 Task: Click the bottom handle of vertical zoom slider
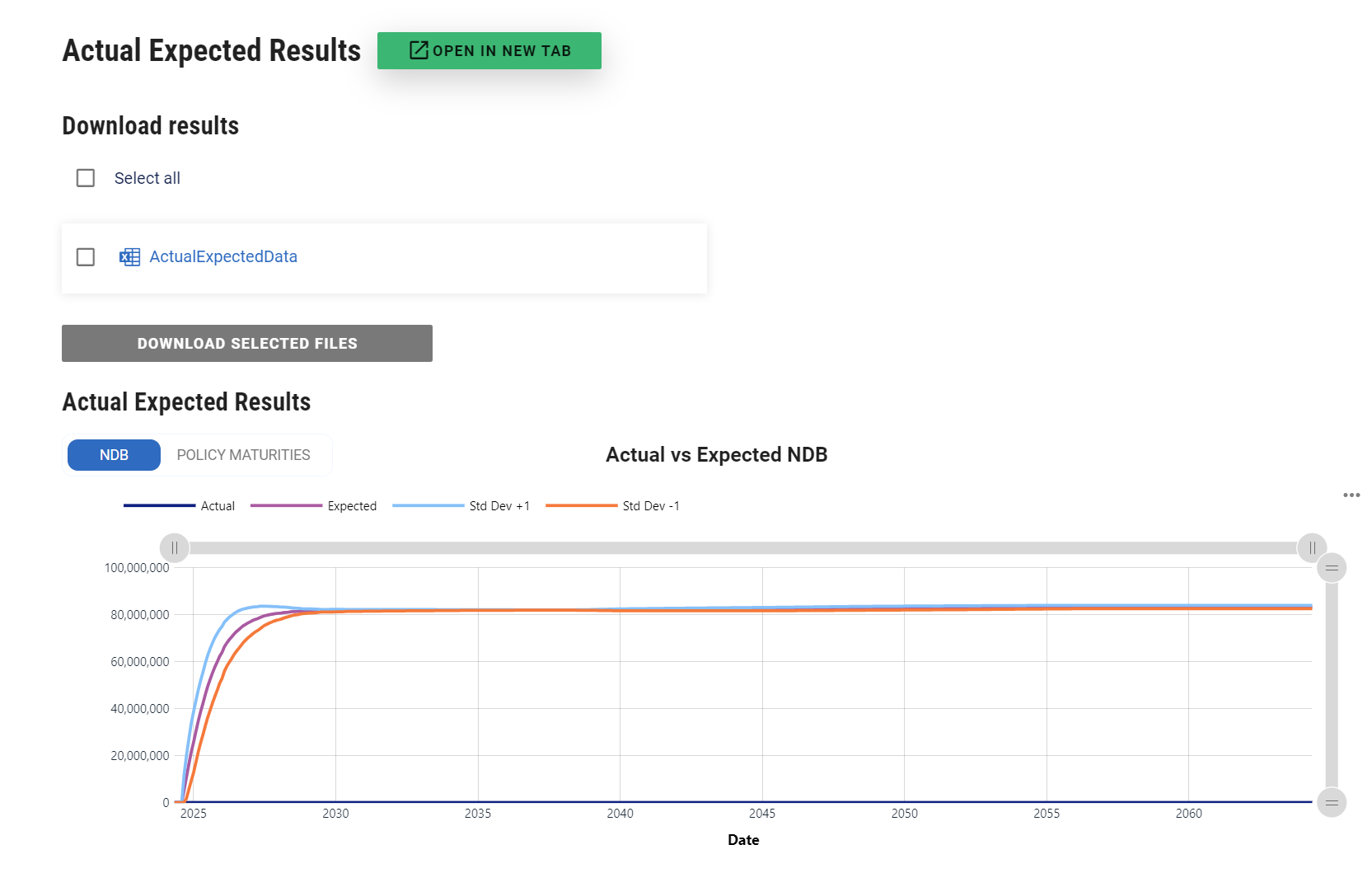click(1332, 802)
